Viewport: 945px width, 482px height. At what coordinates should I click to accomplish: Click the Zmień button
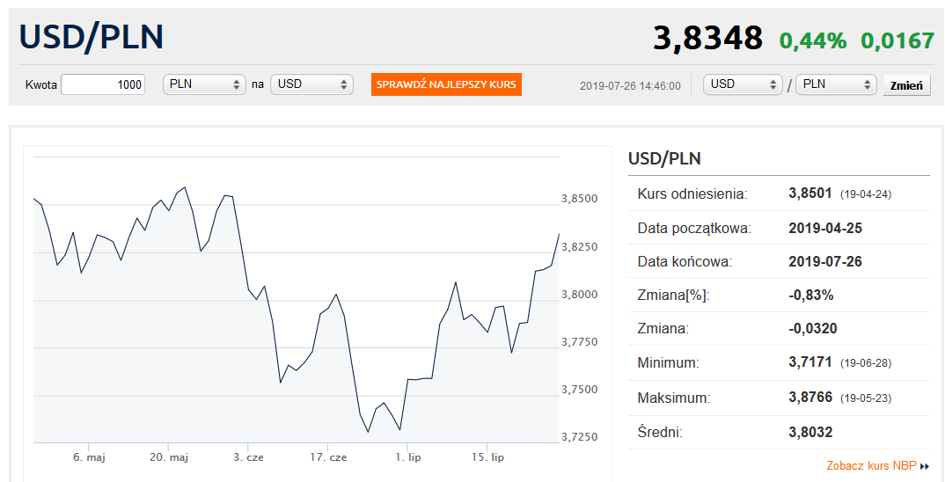click(x=906, y=86)
